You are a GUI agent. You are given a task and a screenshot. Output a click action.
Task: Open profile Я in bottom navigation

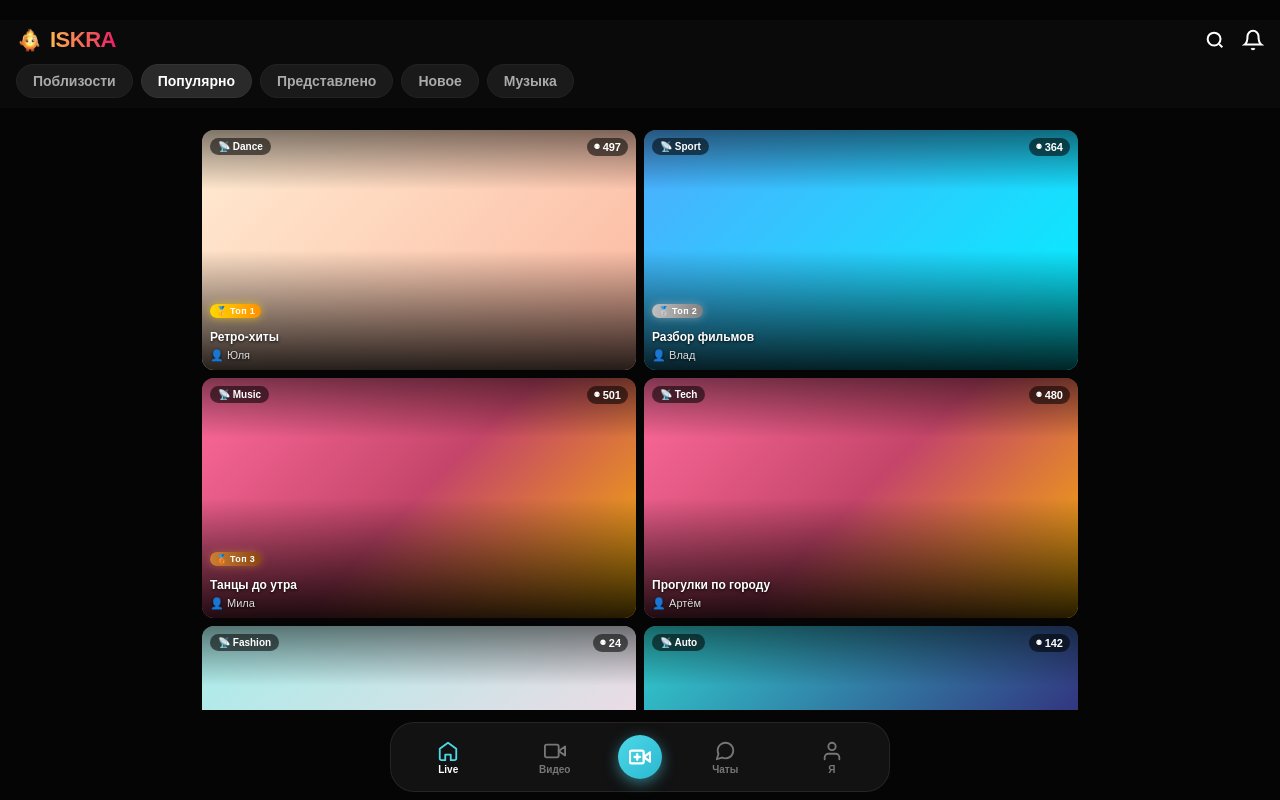tap(832, 757)
